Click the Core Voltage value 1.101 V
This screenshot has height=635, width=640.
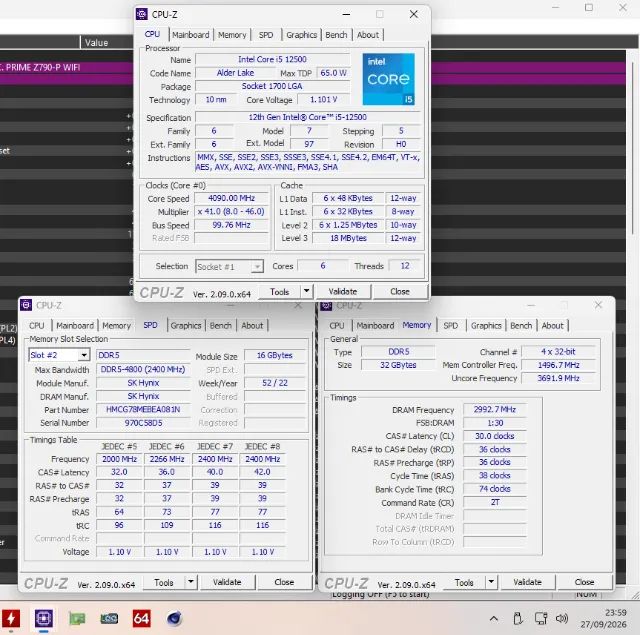(x=323, y=100)
